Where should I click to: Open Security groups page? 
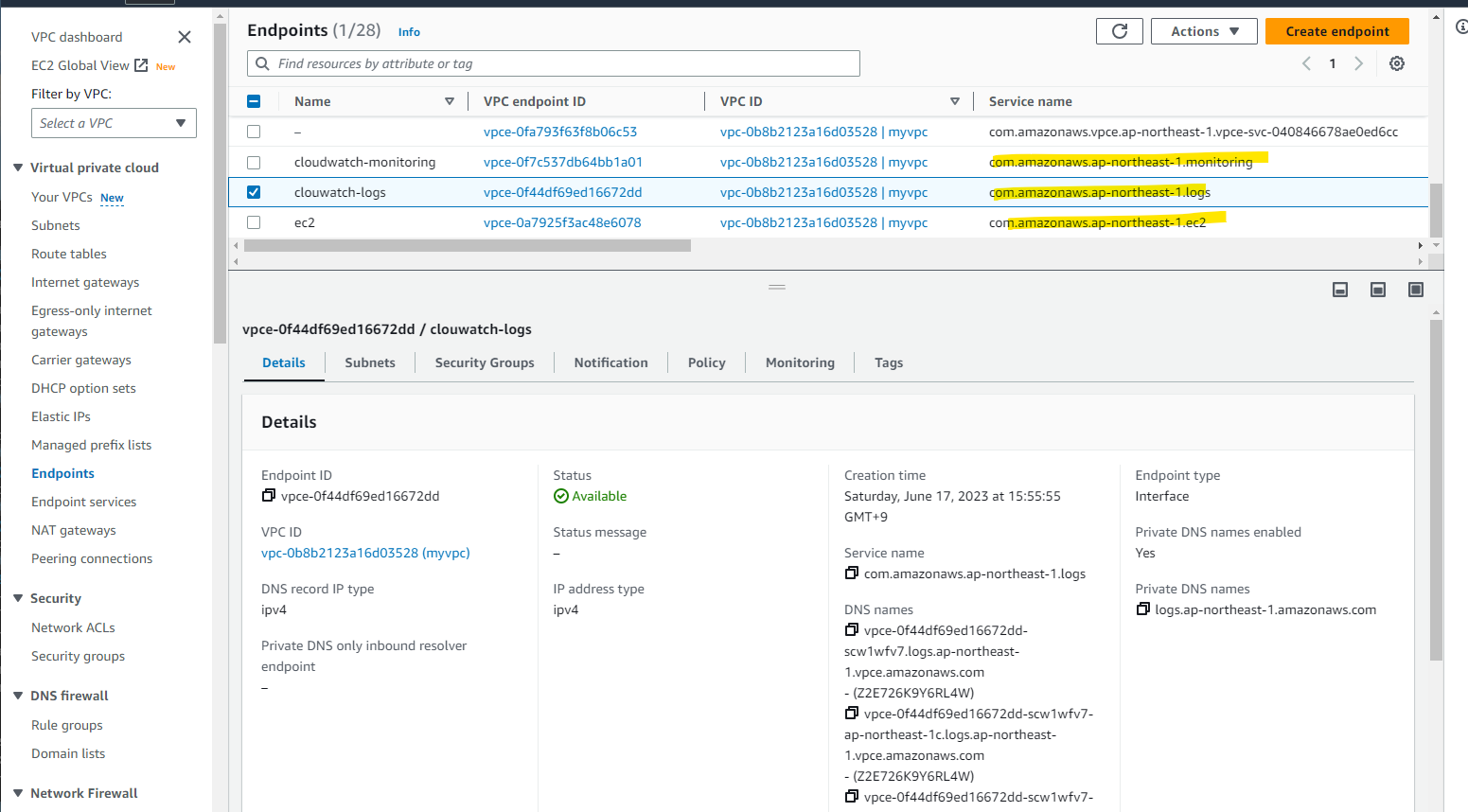point(79,656)
